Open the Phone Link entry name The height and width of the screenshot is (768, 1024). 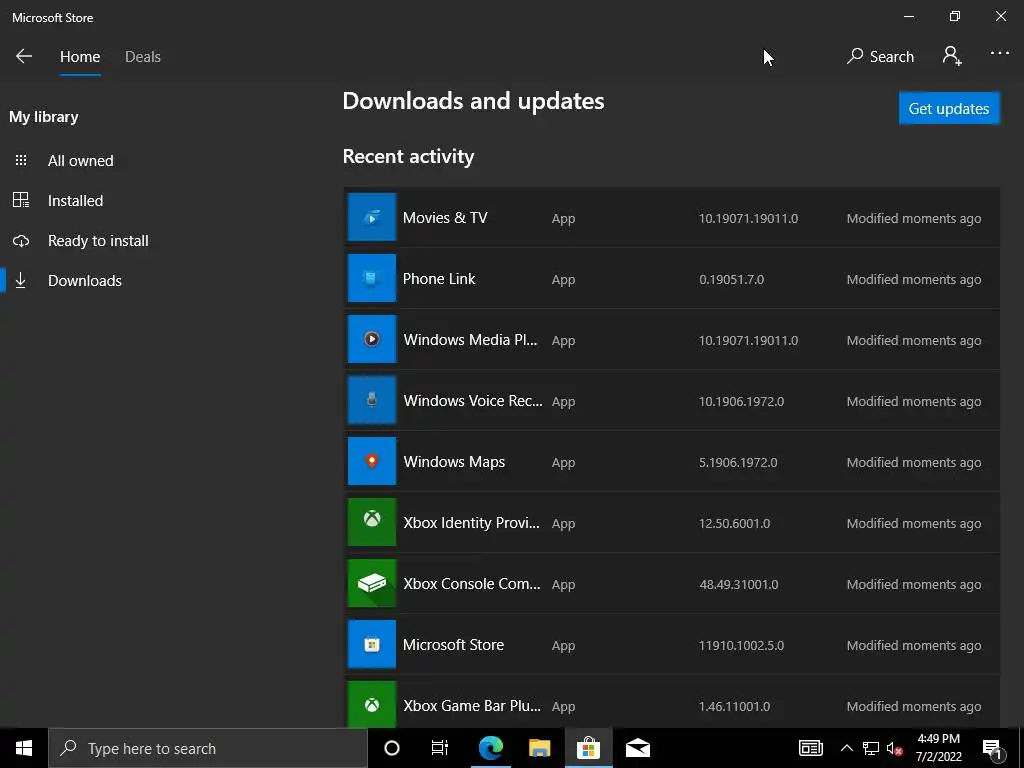point(439,279)
